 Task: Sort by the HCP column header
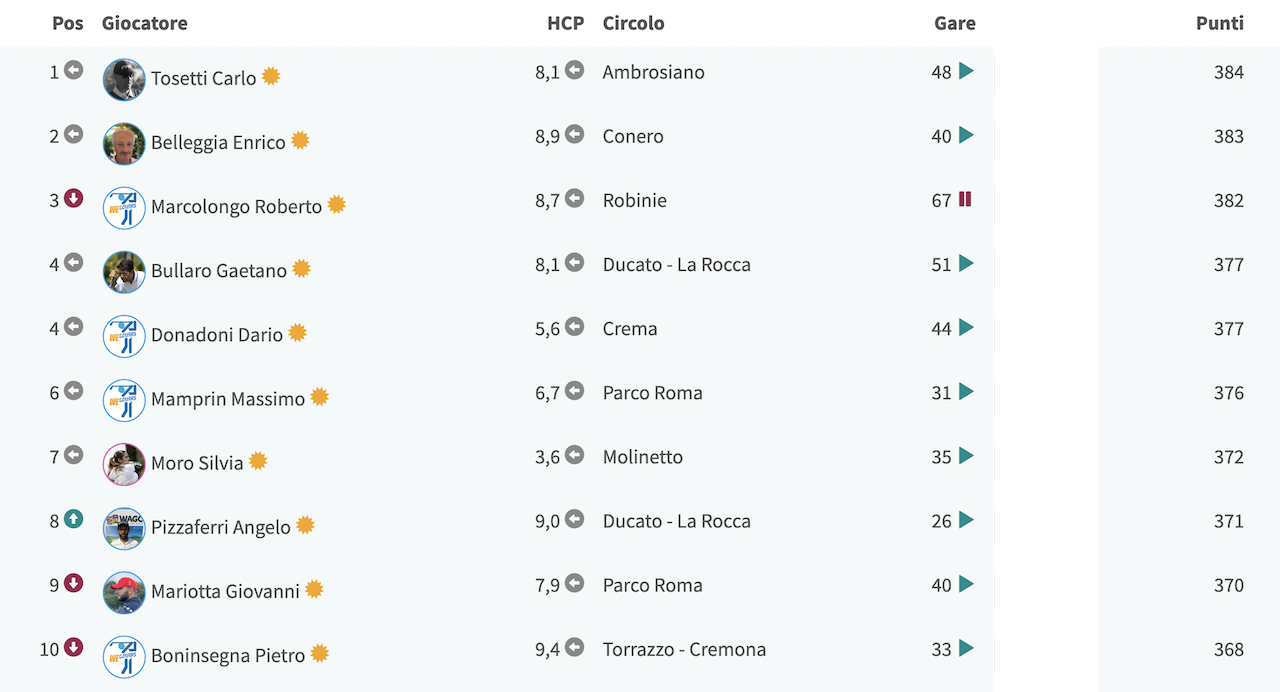(566, 23)
